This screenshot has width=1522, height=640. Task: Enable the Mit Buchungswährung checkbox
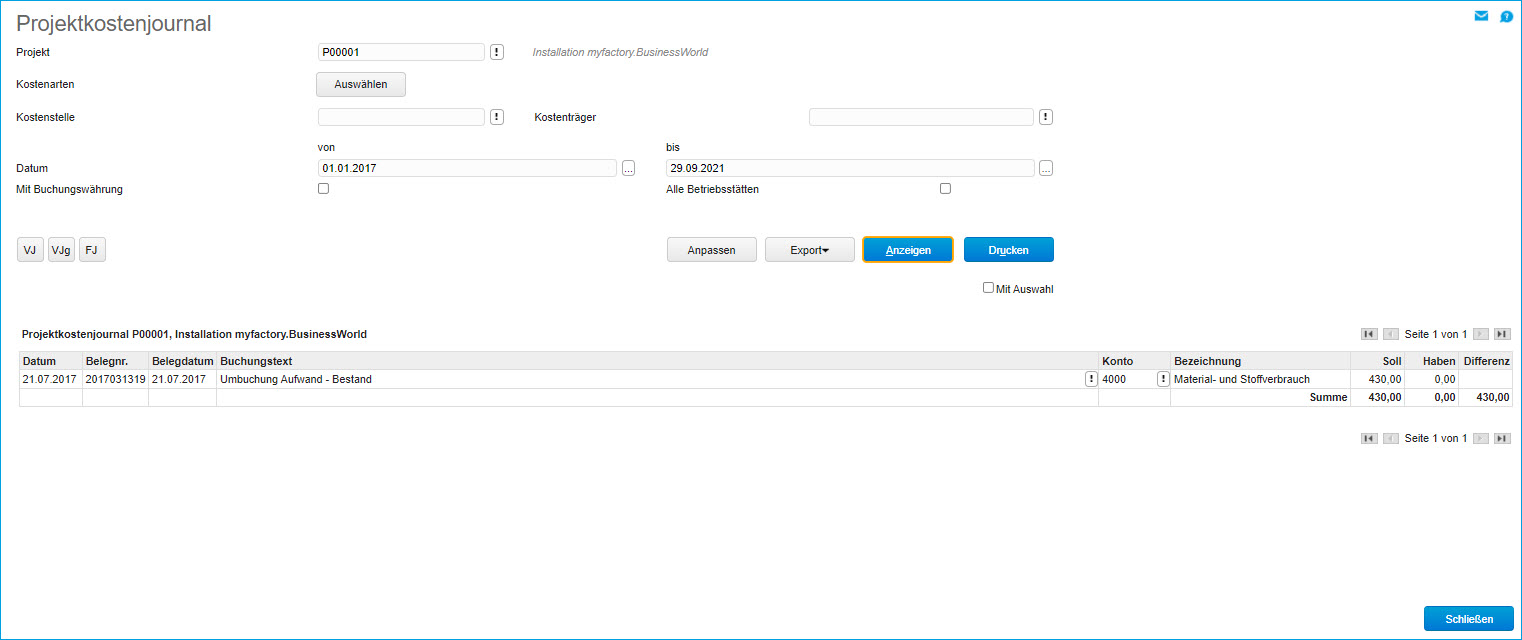323,189
